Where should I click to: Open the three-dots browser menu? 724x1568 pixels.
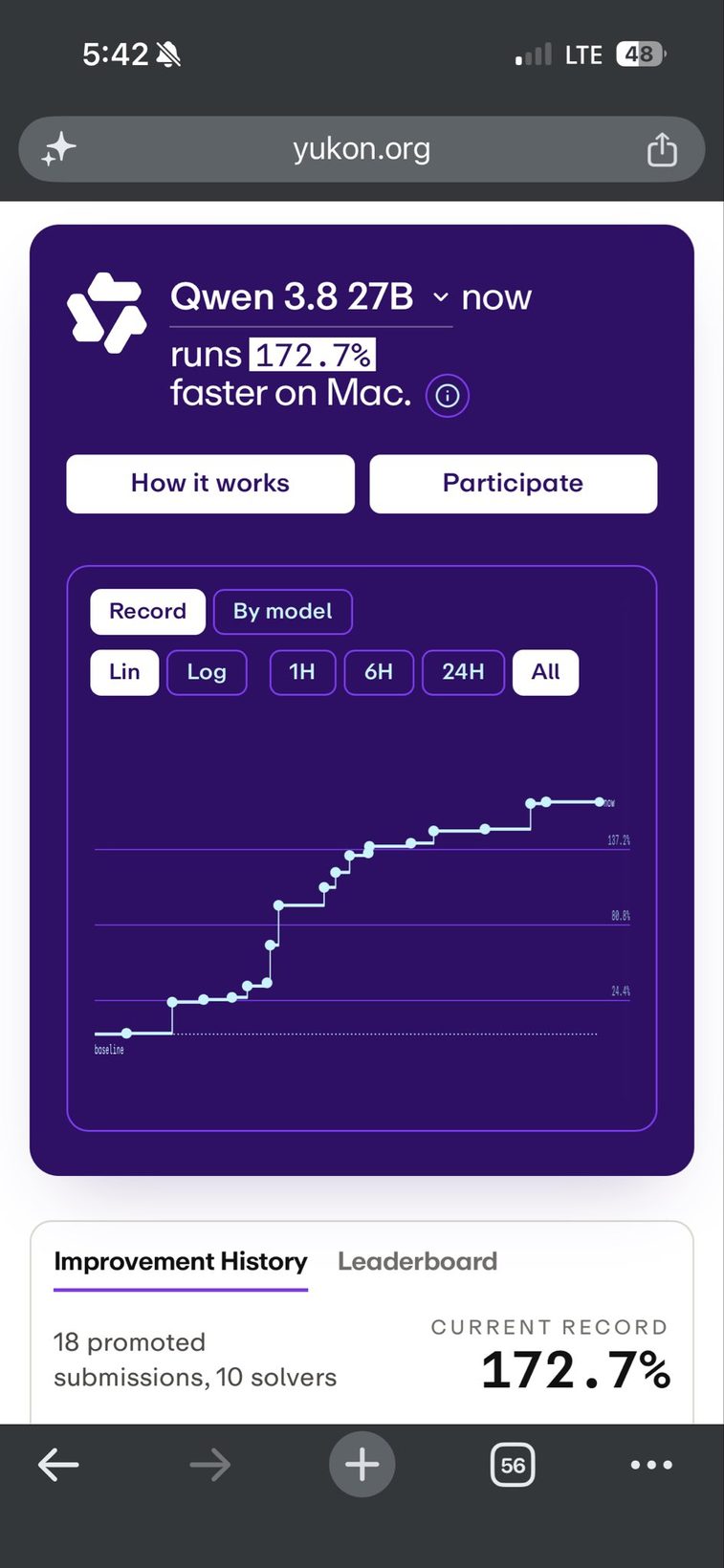click(x=651, y=1465)
